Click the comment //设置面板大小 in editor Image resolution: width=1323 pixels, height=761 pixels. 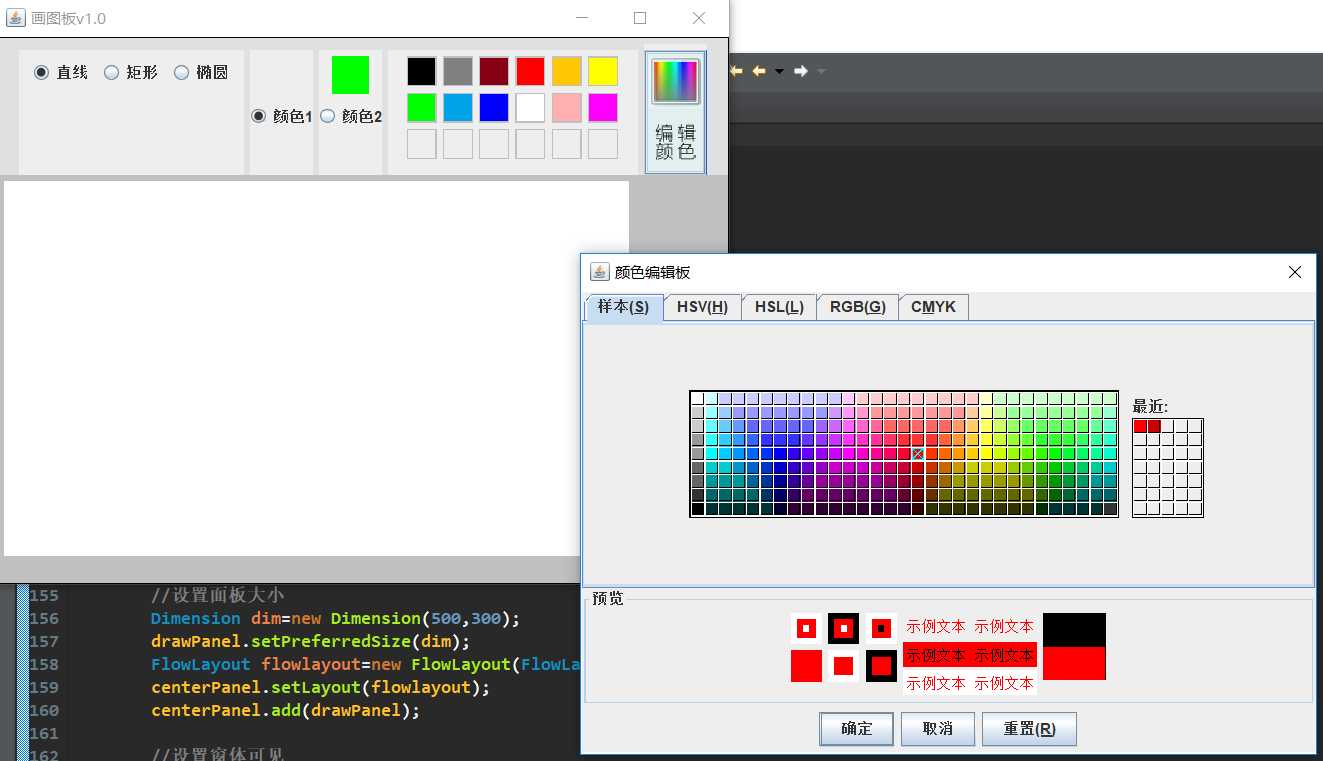click(217, 595)
